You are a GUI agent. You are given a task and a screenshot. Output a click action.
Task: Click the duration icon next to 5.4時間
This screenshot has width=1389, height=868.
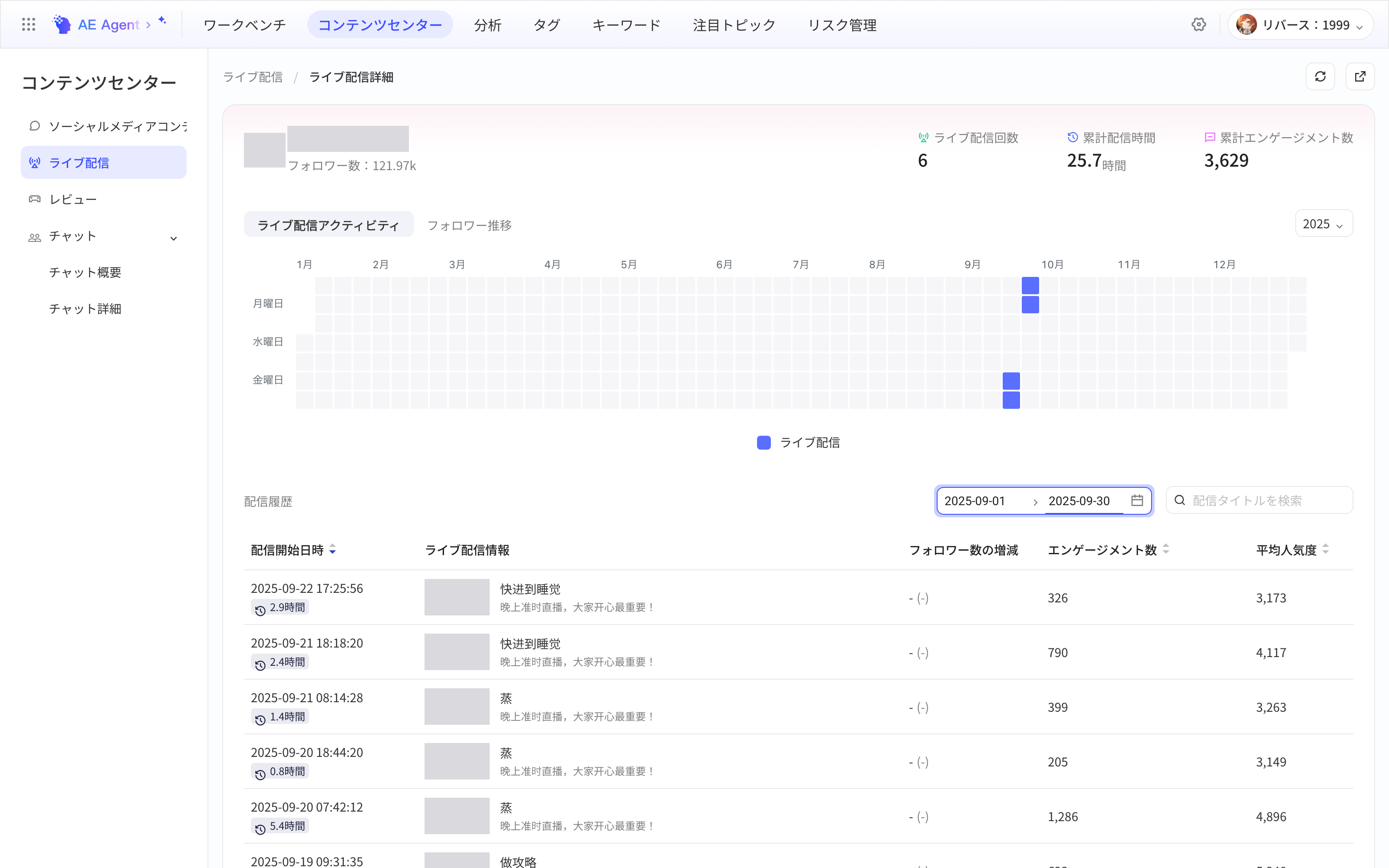[260, 829]
